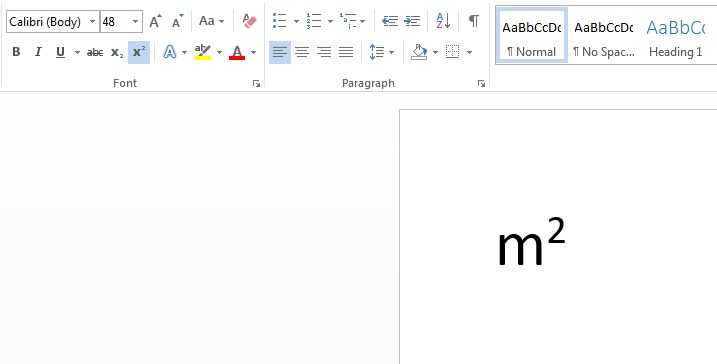Open underline style dropdown arrow
This screenshot has height=364, width=717.
77,52
